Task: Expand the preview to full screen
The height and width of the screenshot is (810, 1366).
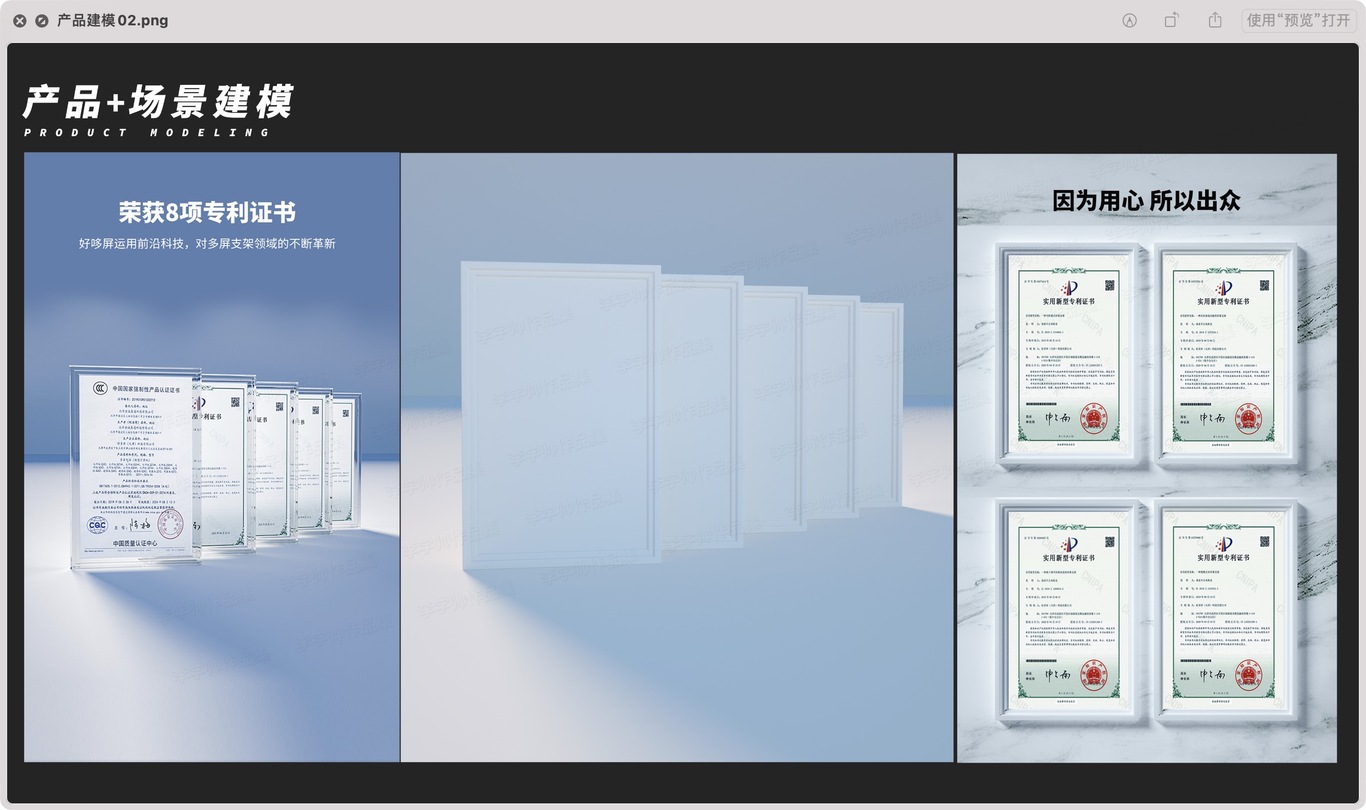Action: [x=41, y=20]
